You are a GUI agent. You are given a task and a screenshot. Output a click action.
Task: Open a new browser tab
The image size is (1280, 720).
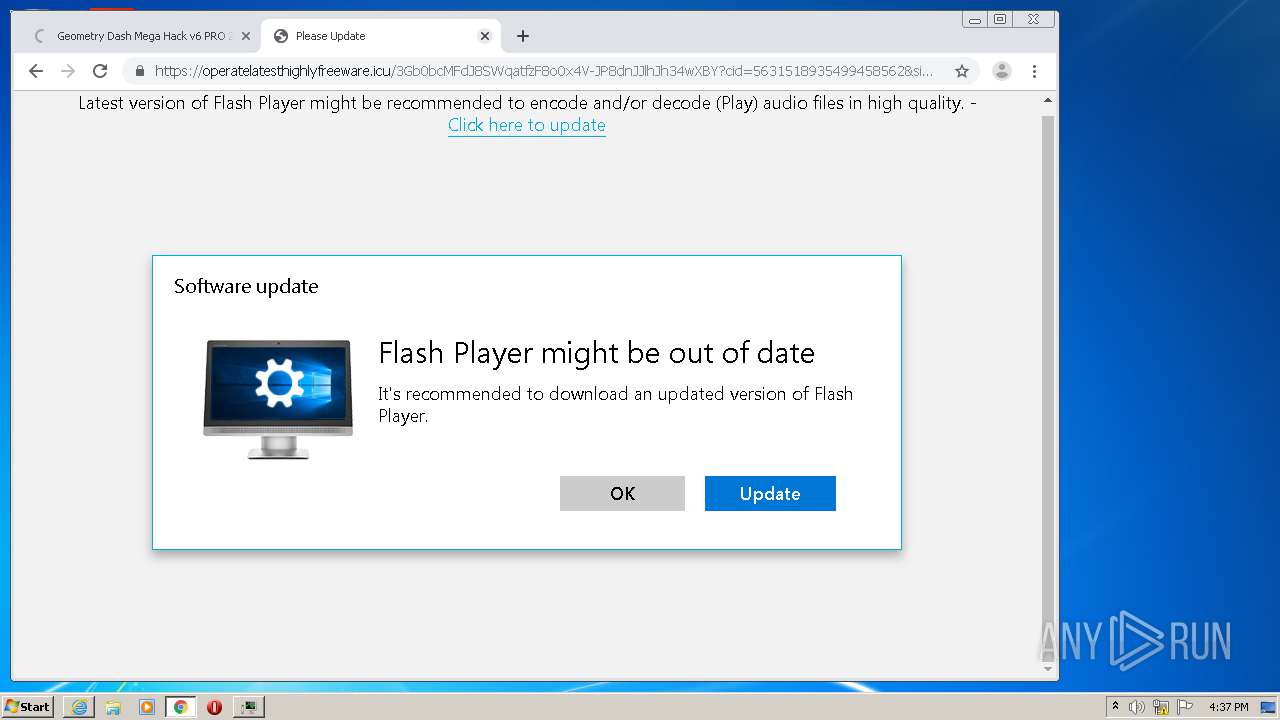point(523,36)
